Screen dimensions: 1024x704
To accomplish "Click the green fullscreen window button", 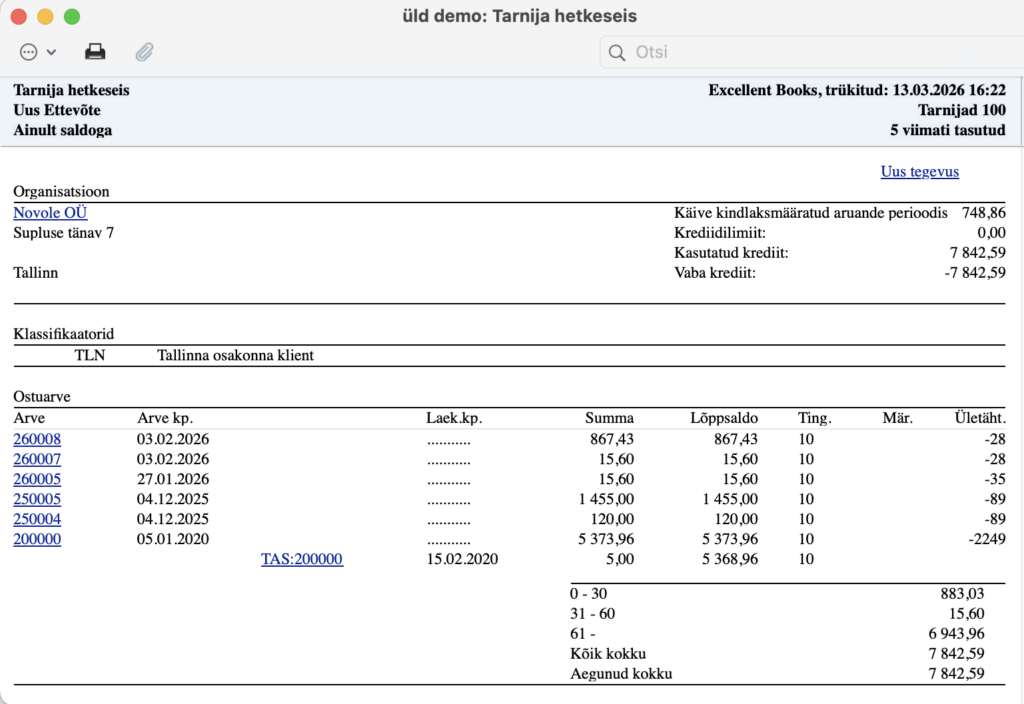I will click(x=71, y=17).
